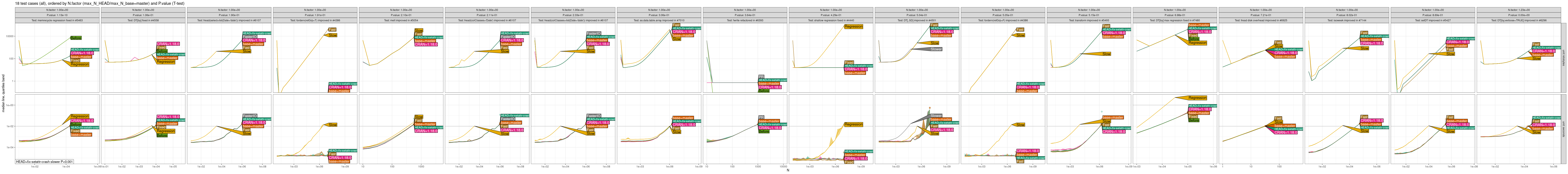The width and height of the screenshot is (1568, 174).
Task: Click the x-axis label N below the plots
Action: coord(788,170)
